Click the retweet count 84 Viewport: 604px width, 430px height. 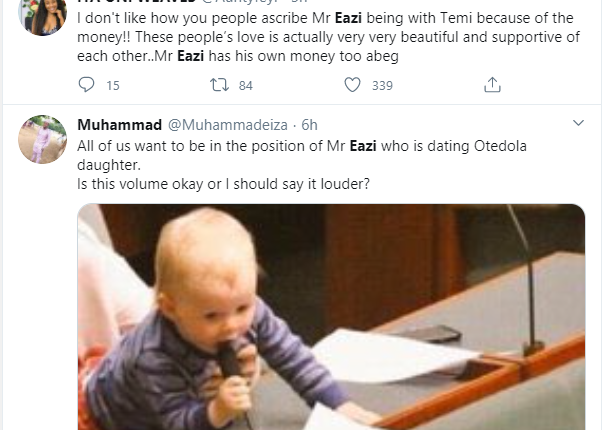246,86
